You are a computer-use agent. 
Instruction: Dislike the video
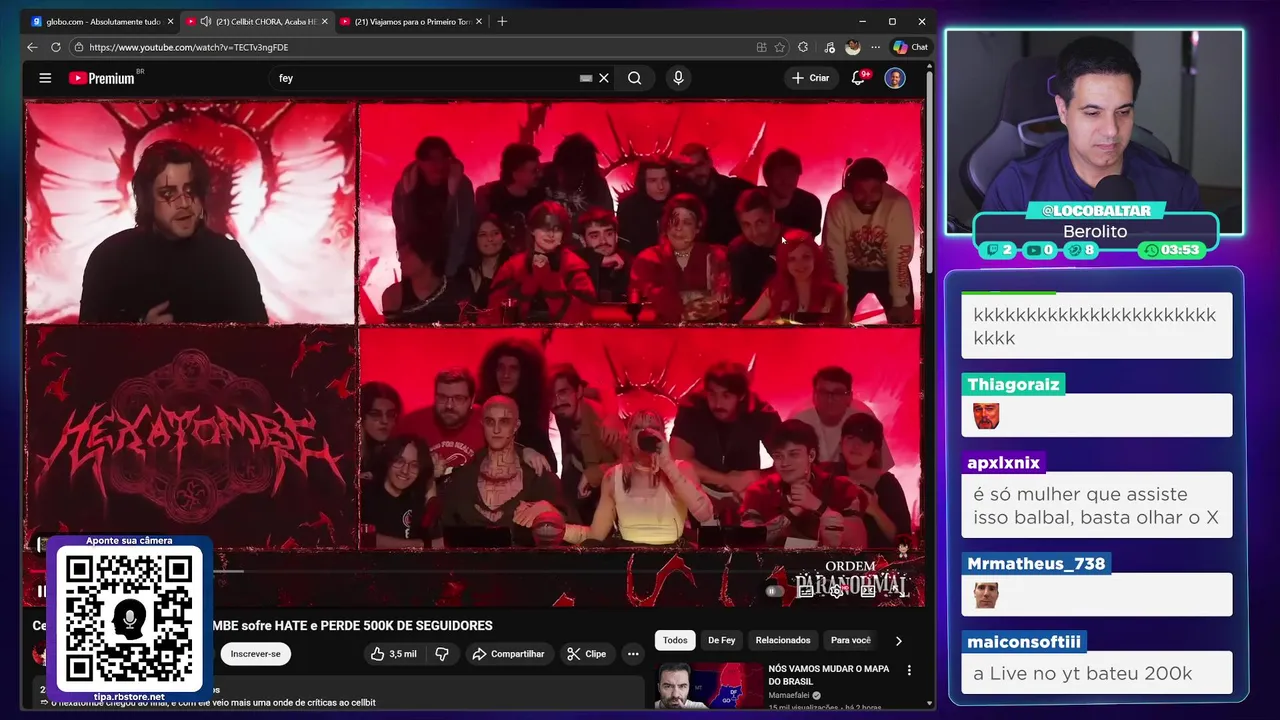coord(442,654)
